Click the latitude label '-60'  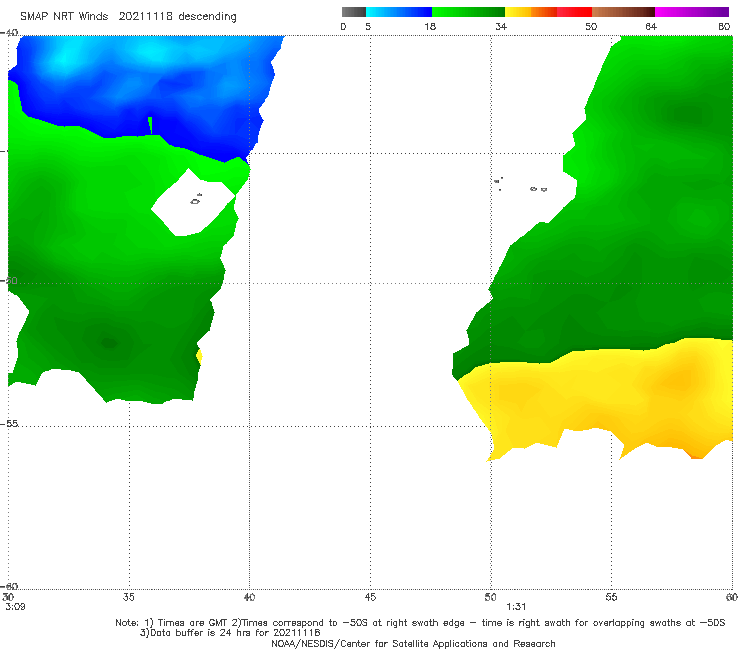(x=9, y=586)
